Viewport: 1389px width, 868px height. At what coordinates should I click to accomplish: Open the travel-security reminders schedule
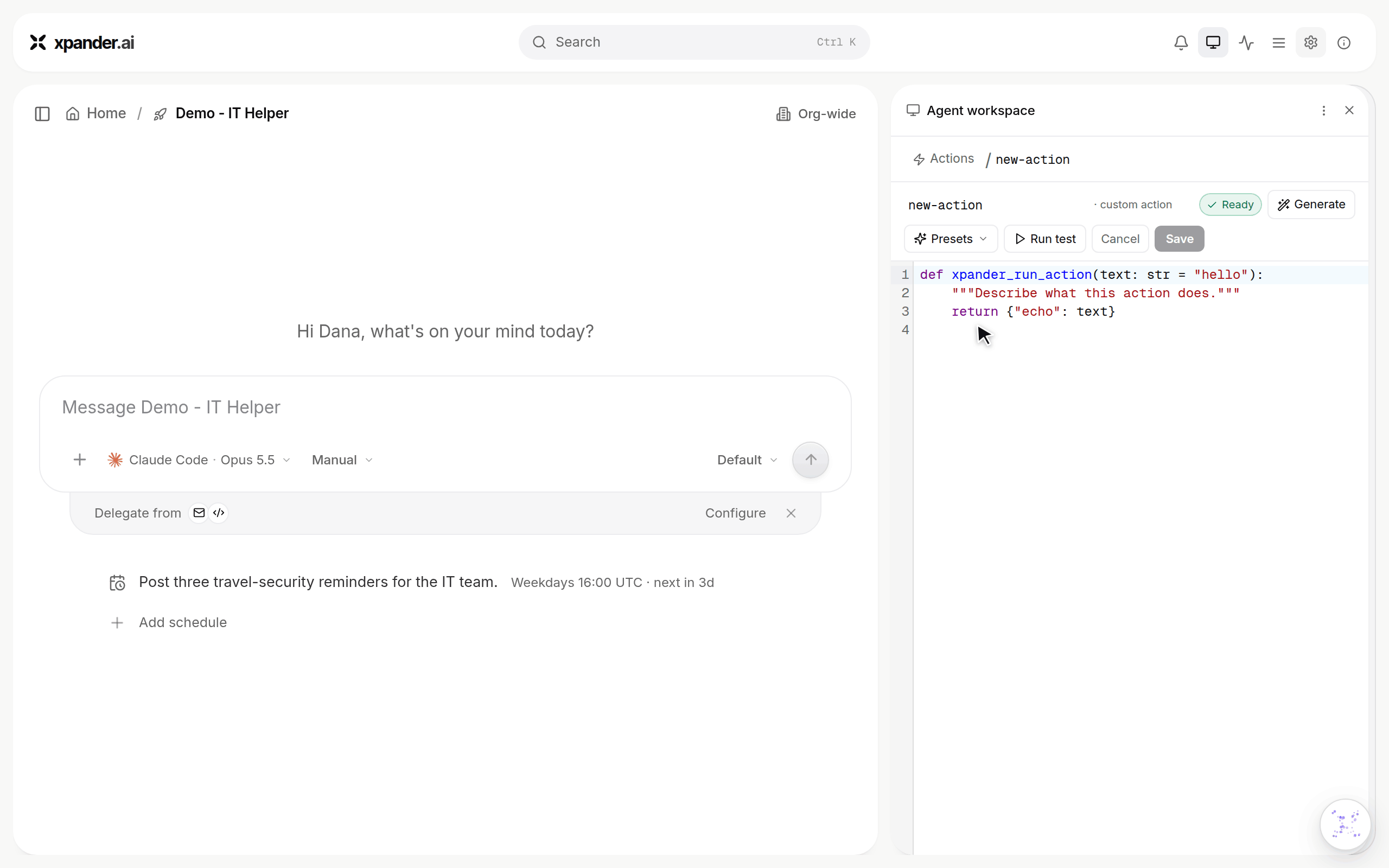click(318, 582)
